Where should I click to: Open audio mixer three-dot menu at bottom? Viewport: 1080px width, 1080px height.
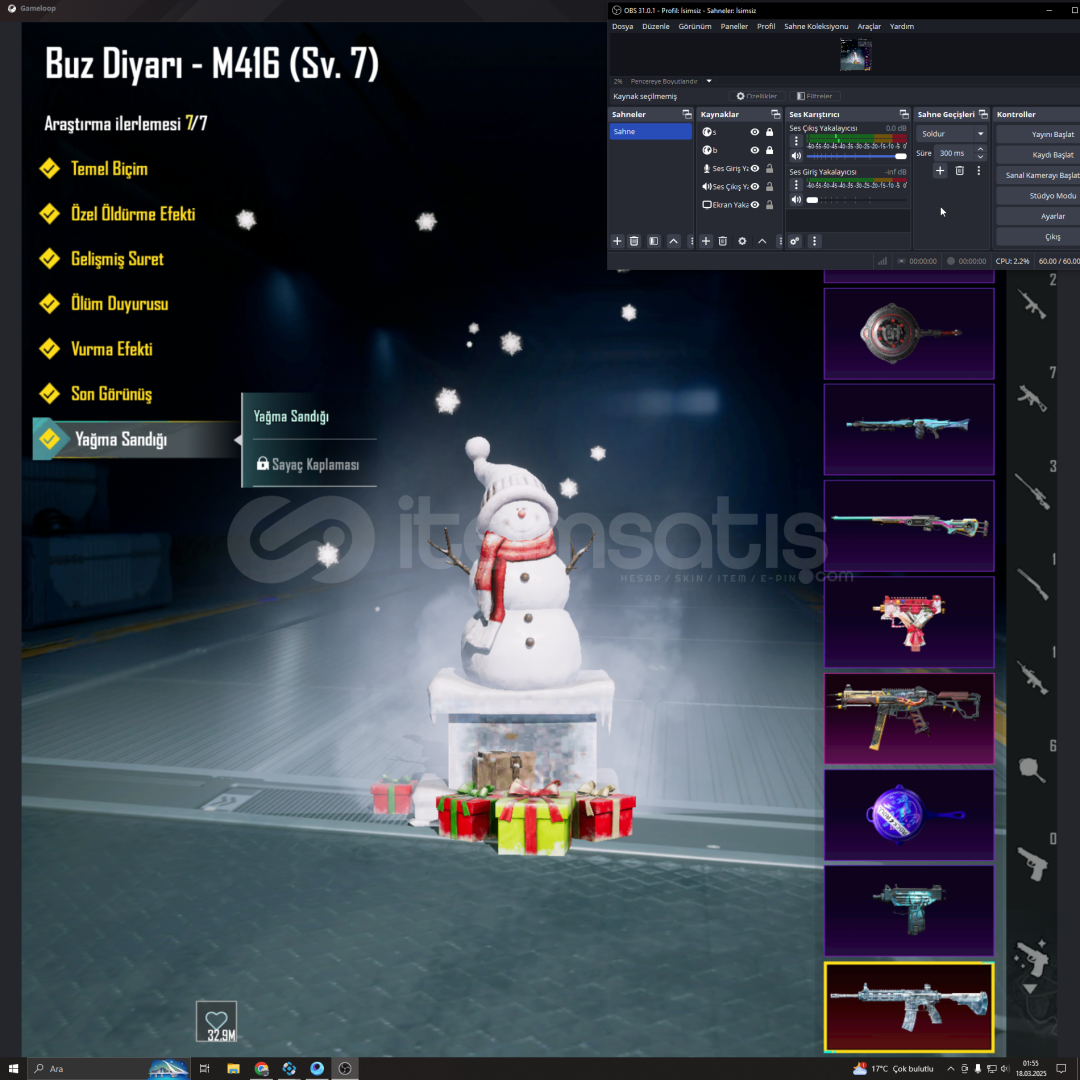[814, 241]
